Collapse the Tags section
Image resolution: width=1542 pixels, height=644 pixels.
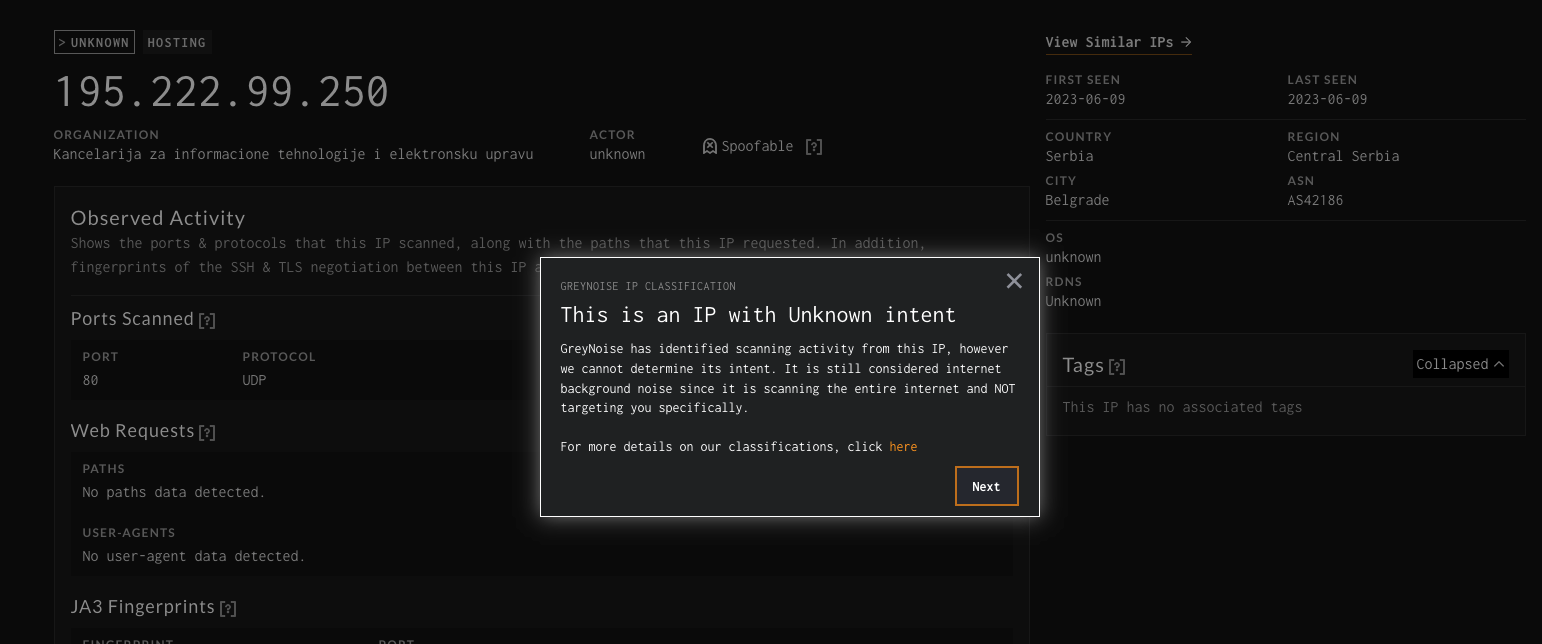[1460, 364]
